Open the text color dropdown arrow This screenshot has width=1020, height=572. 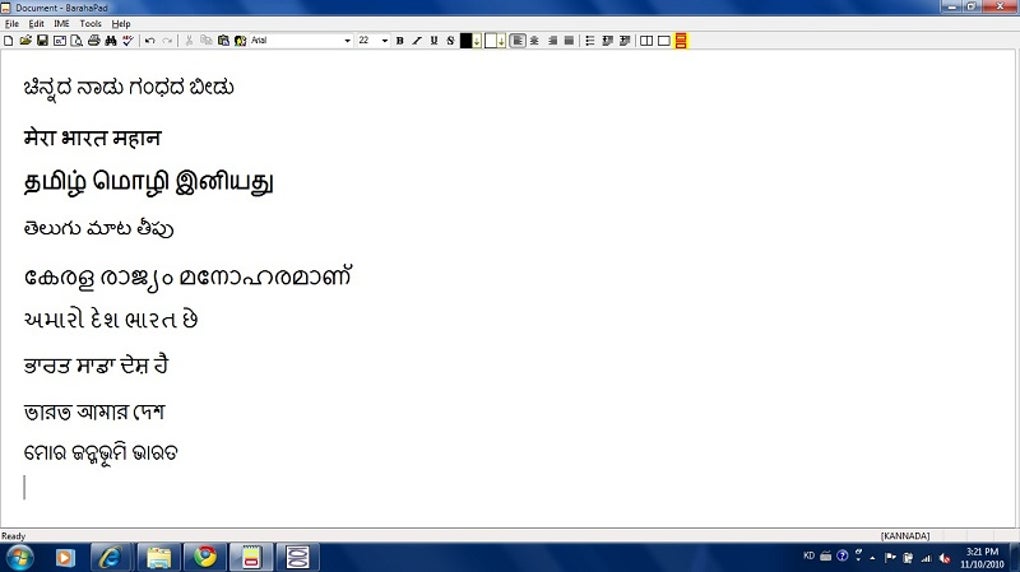[x=477, y=40]
